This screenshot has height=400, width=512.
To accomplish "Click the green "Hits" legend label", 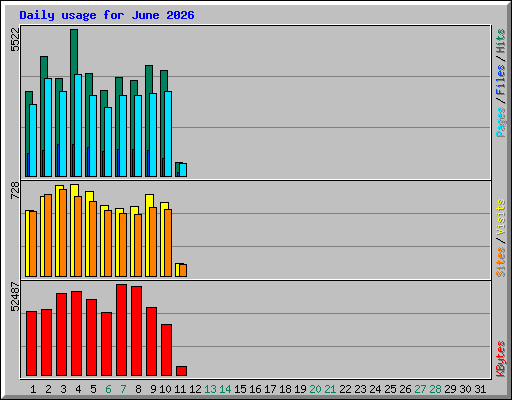I will click(500, 41).
